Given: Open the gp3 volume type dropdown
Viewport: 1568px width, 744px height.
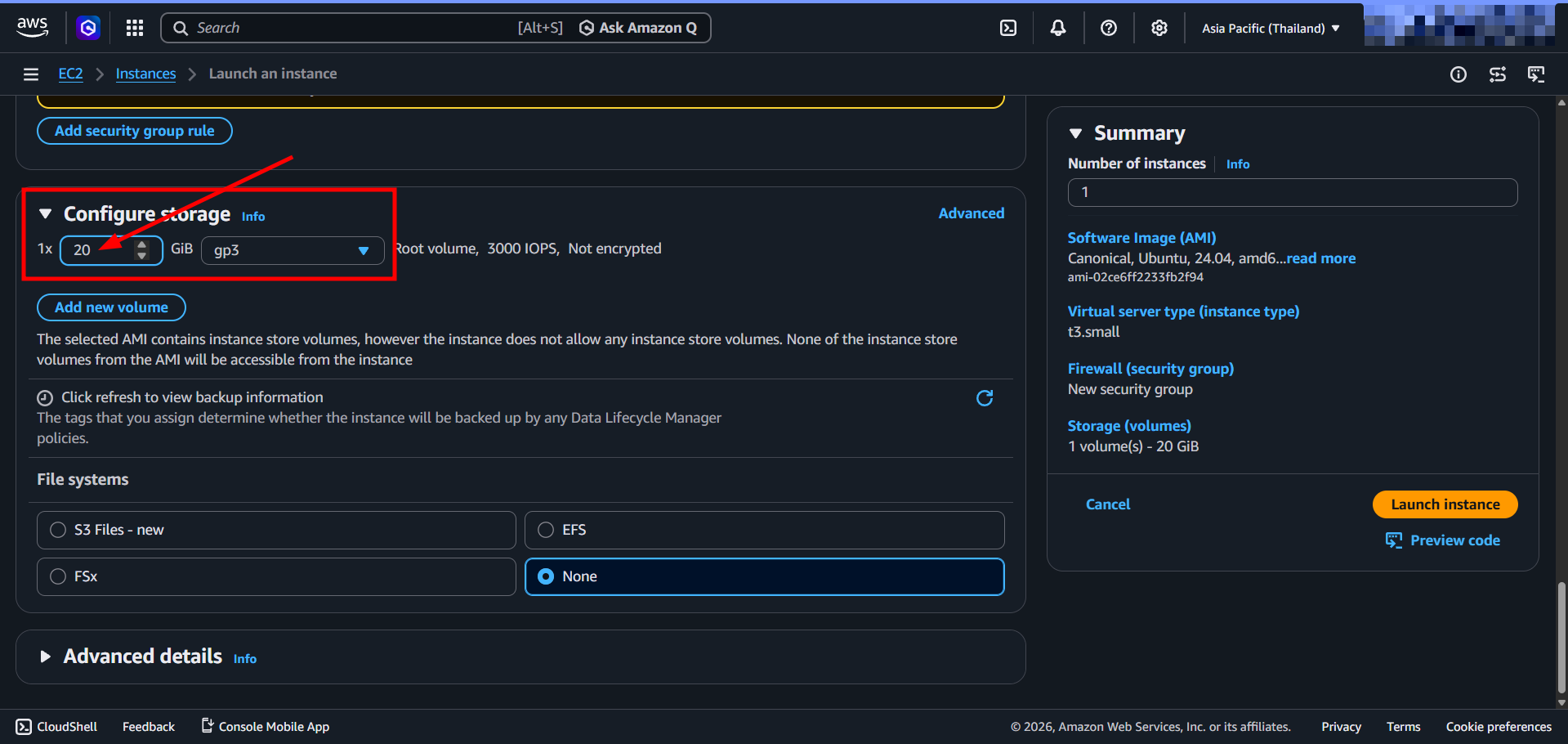Looking at the screenshot, I should 293,250.
